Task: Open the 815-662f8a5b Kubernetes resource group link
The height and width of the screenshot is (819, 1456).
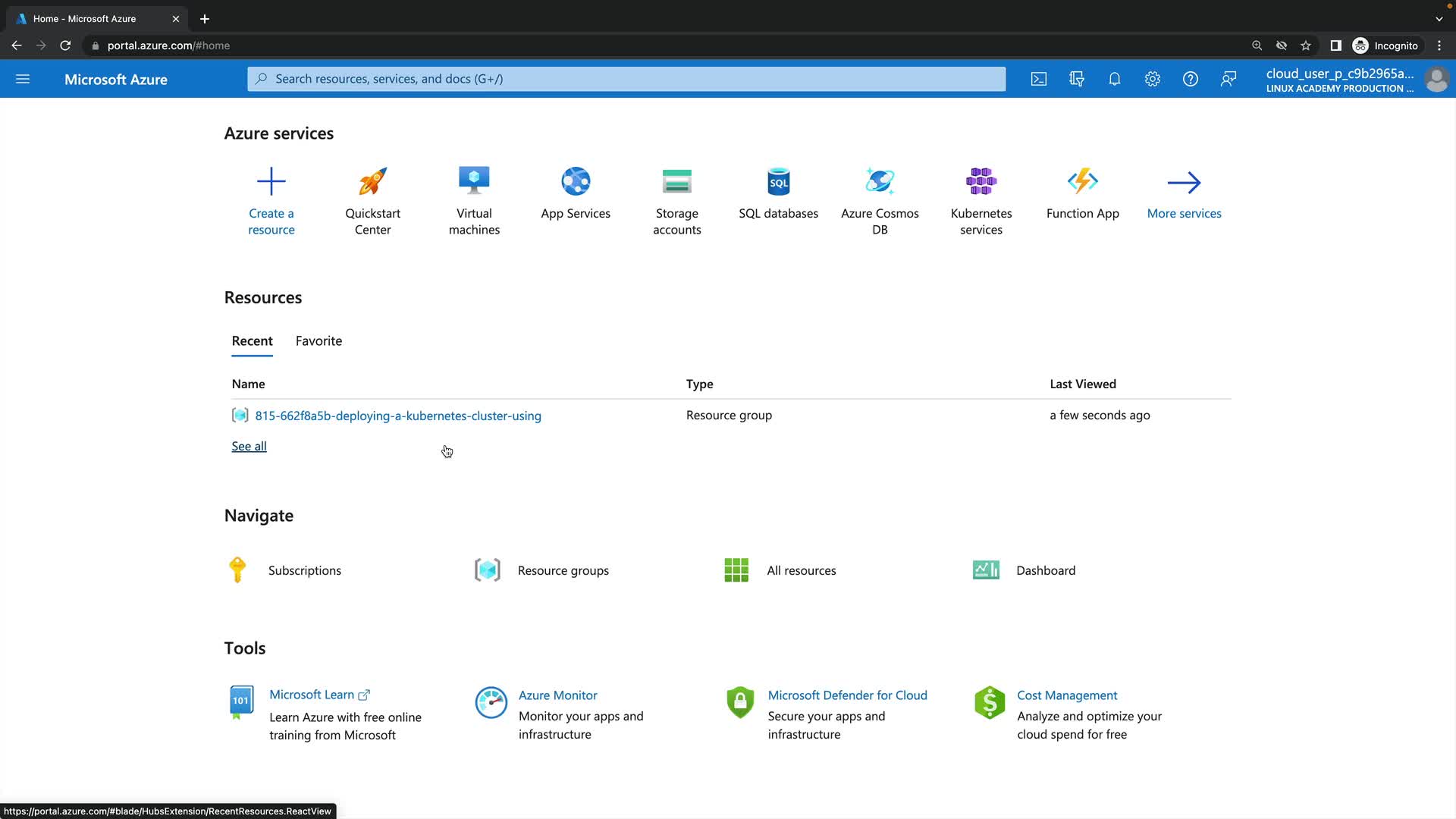Action: 397,416
